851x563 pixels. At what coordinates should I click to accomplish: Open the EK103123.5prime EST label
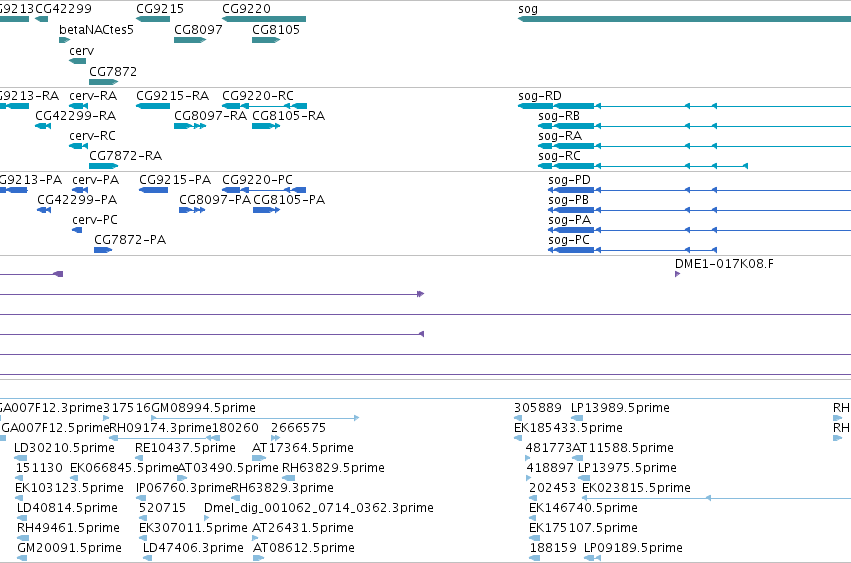pyautogui.click(x=69, y=489)
